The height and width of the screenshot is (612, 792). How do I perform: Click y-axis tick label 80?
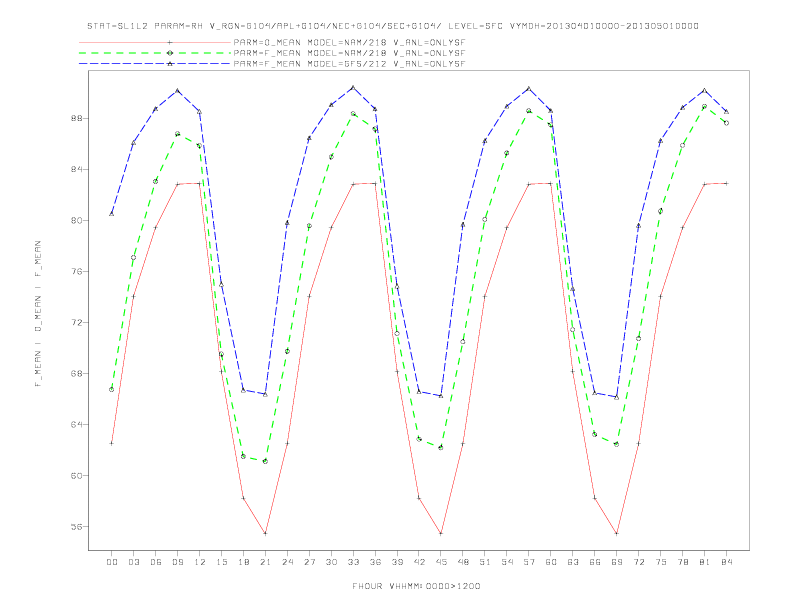point(77,221)
